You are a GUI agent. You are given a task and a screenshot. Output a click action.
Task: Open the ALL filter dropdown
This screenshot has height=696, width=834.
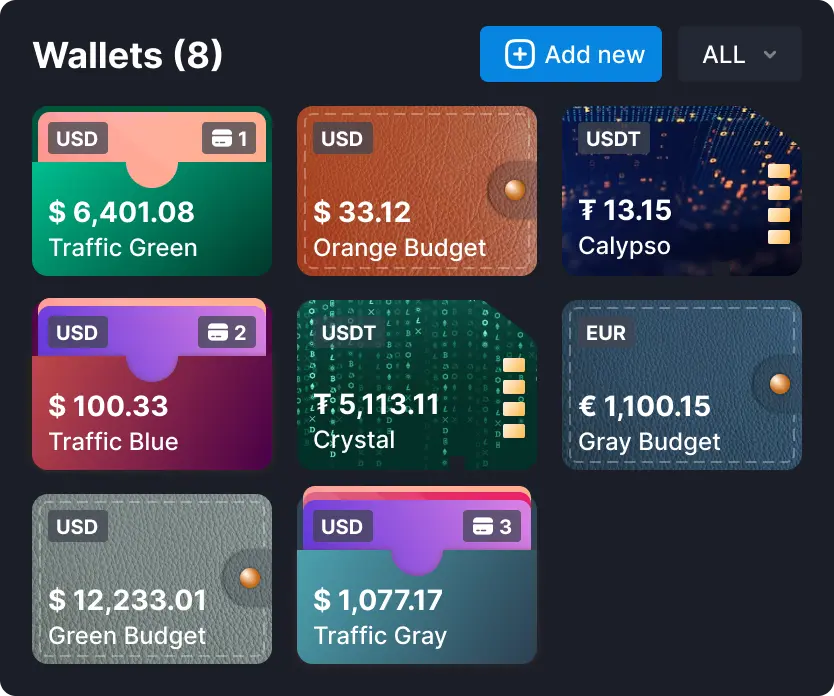click(739, 55)
